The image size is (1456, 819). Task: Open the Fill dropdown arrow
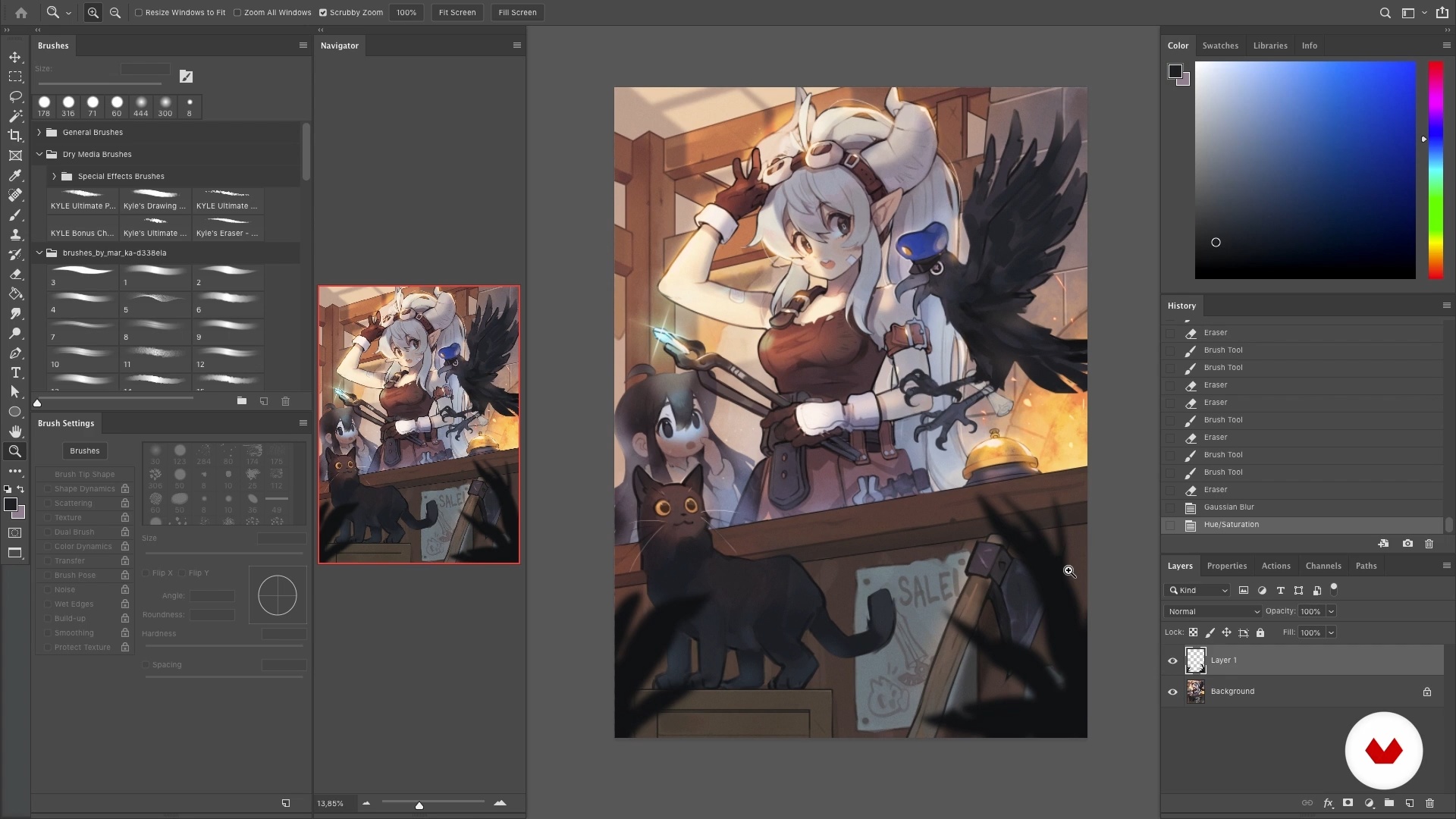(1331, 632)
